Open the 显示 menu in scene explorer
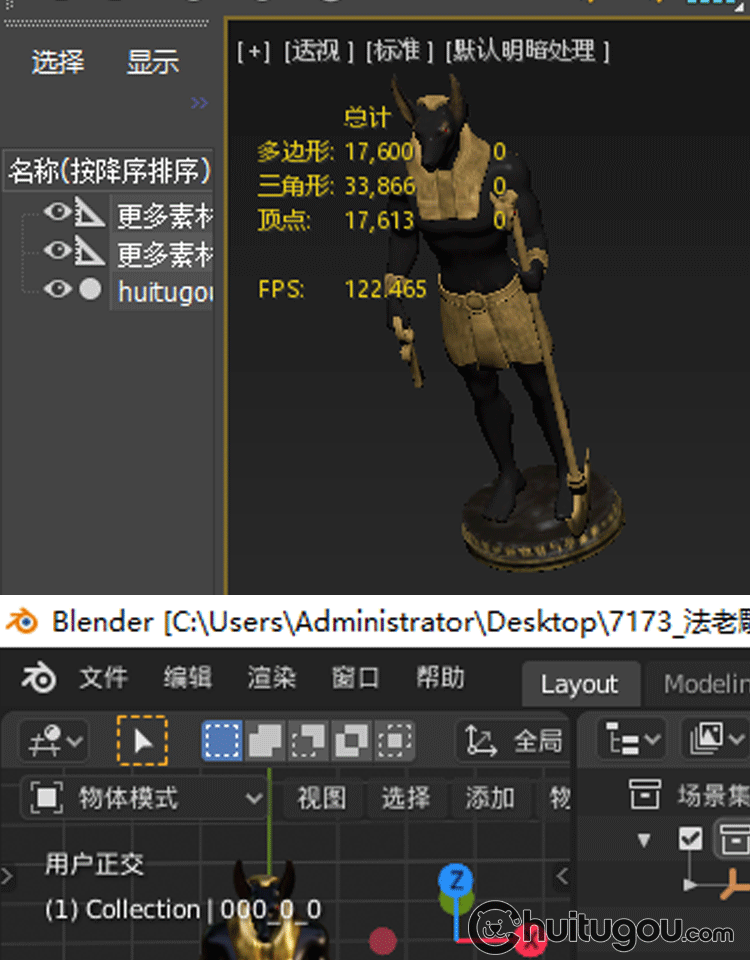The height and width of the screenshot is (960, 750). (x=152, y=62)
